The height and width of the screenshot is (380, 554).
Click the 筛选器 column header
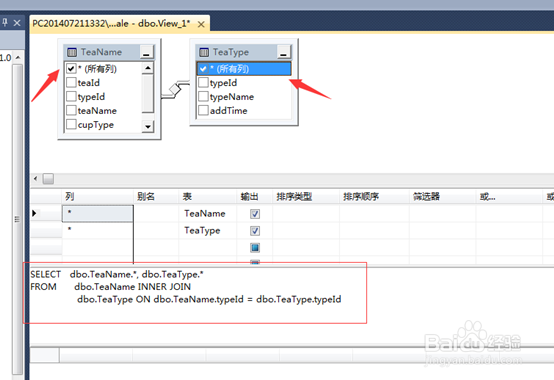(442, 196)
